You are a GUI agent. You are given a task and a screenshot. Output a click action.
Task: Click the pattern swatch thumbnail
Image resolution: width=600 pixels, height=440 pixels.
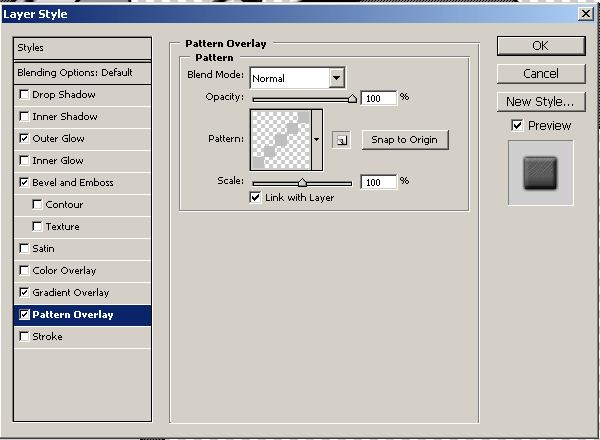pos(280,140)
